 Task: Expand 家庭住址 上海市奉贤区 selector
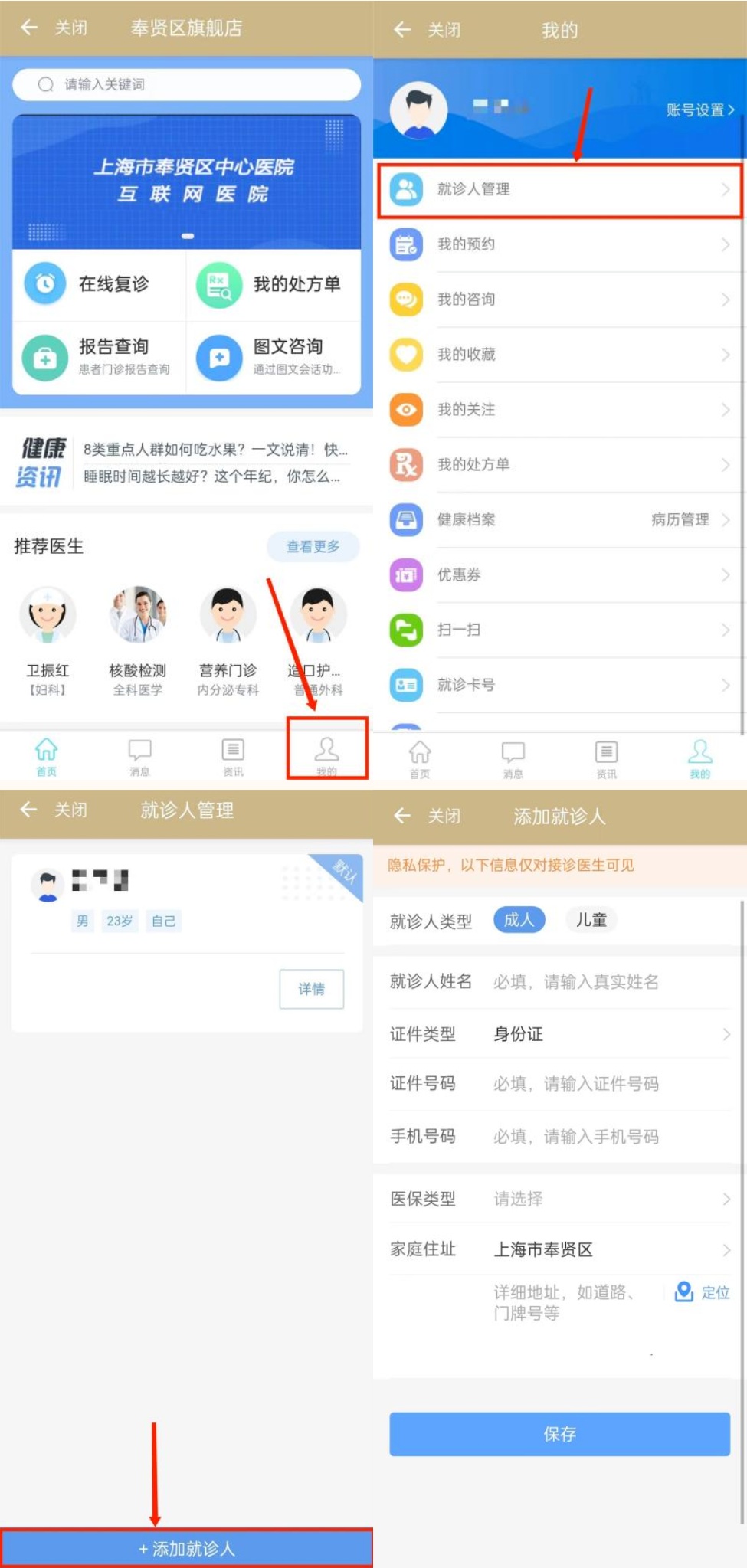[x=559, y=1250]
